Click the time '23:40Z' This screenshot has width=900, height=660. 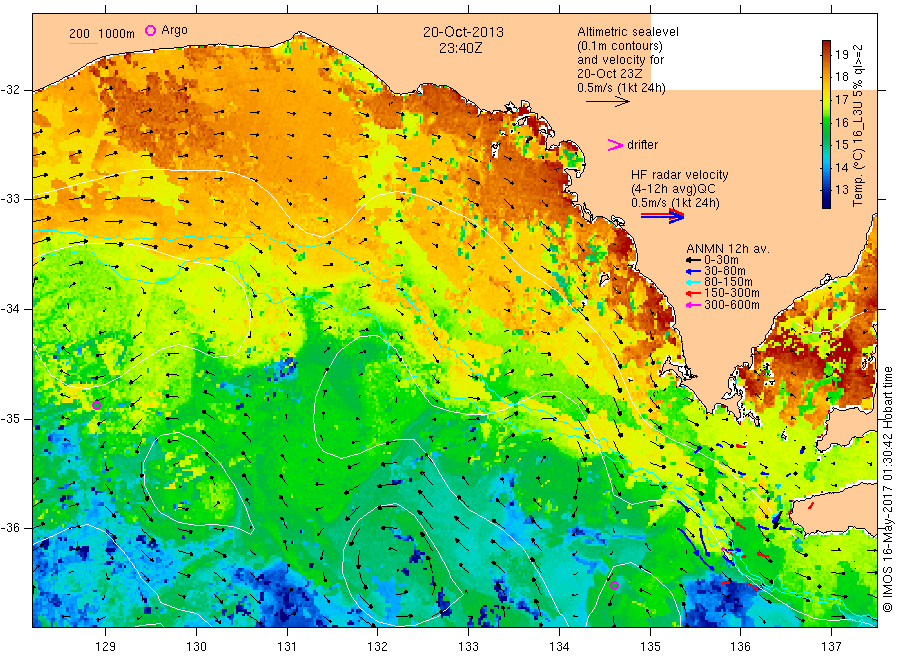coord(460,48)
